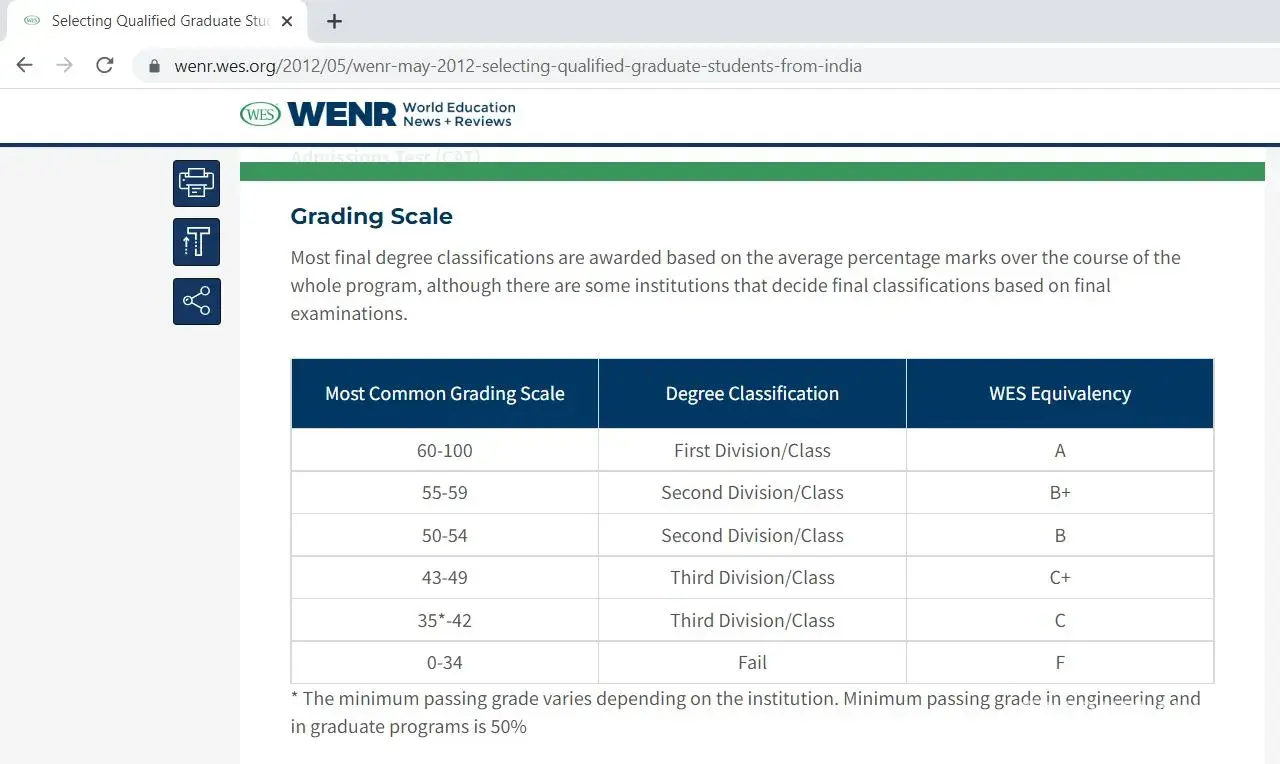Close the Selecting Qualified Graduate tab

click(287, 21)
